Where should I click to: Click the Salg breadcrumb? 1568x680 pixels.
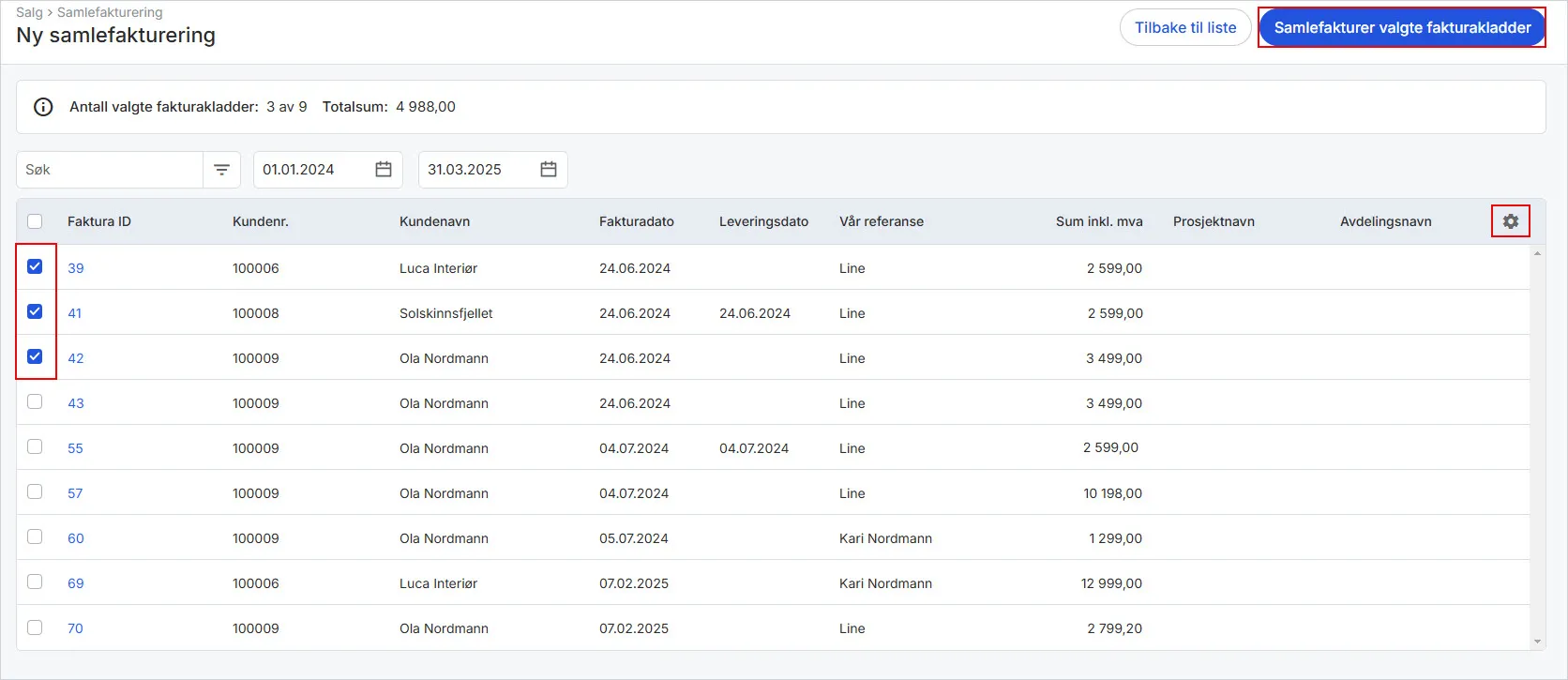(x=29, y=12)
